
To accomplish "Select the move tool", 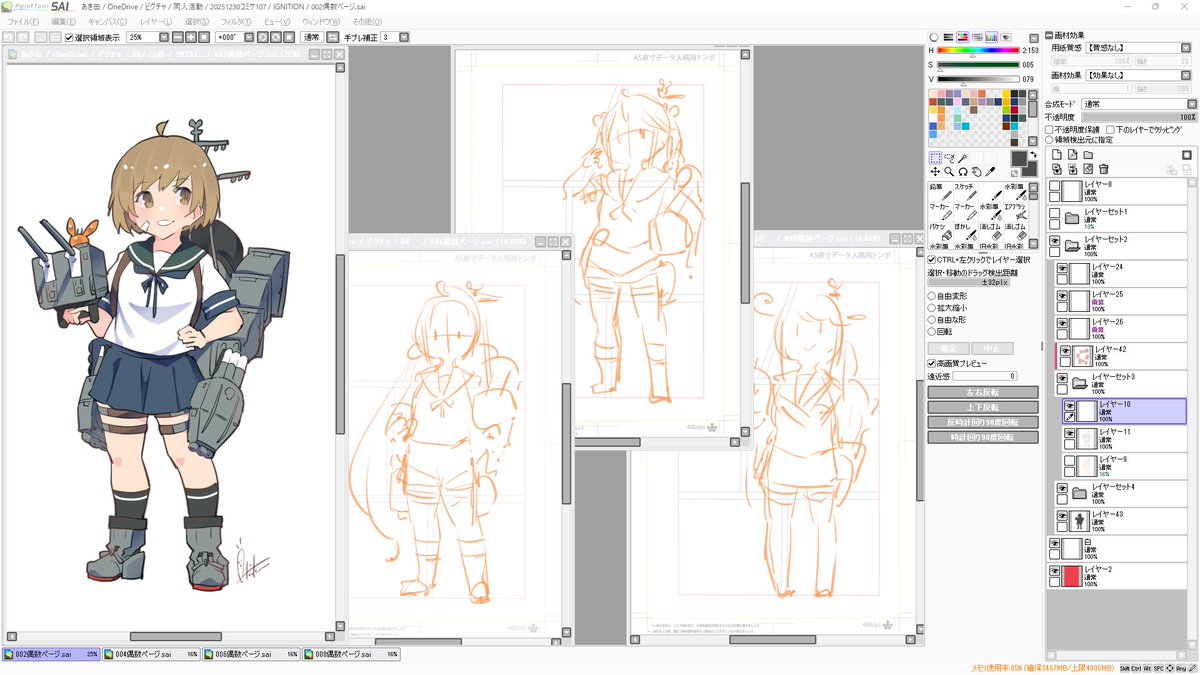I will 935,172.
